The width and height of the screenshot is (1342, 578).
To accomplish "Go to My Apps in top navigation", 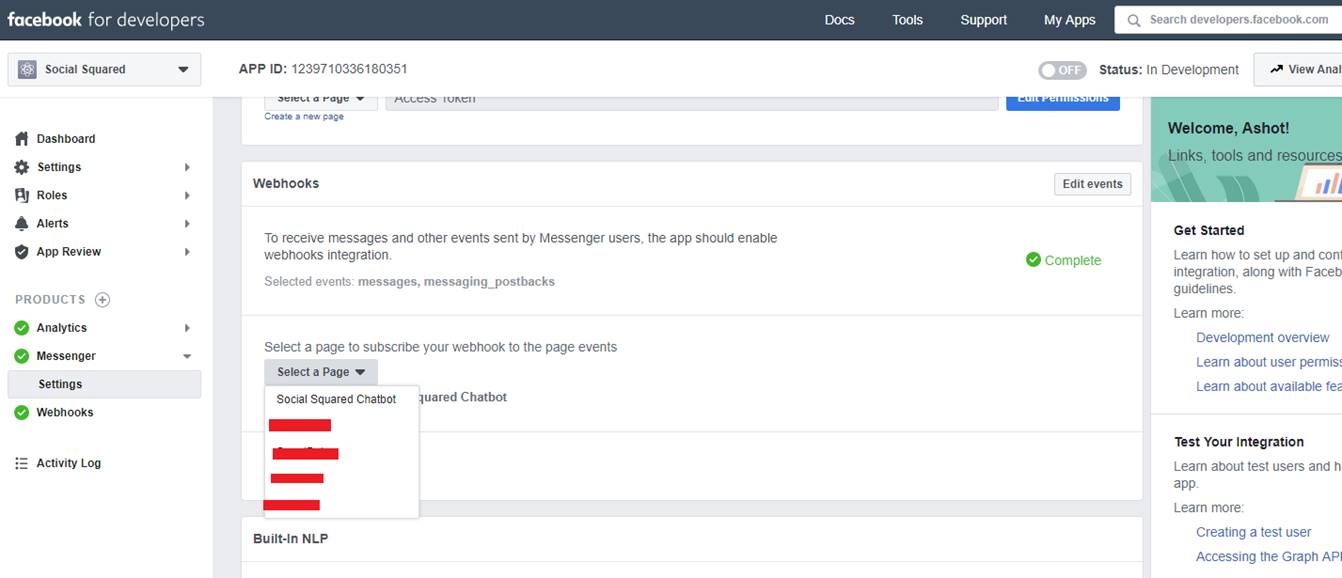I will click(x=1069, y=20).
